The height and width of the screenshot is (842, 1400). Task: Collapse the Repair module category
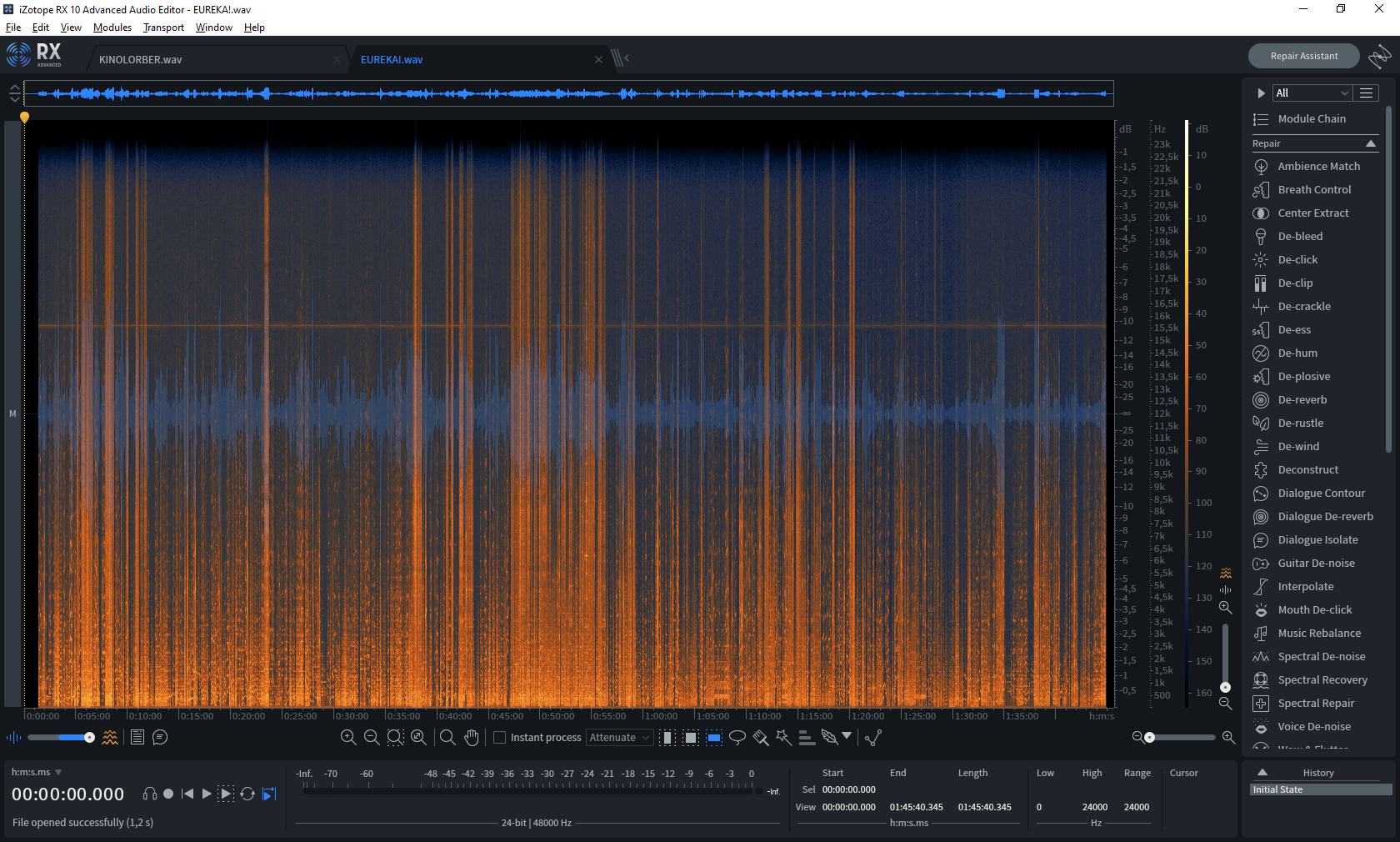coord(1370,144)
